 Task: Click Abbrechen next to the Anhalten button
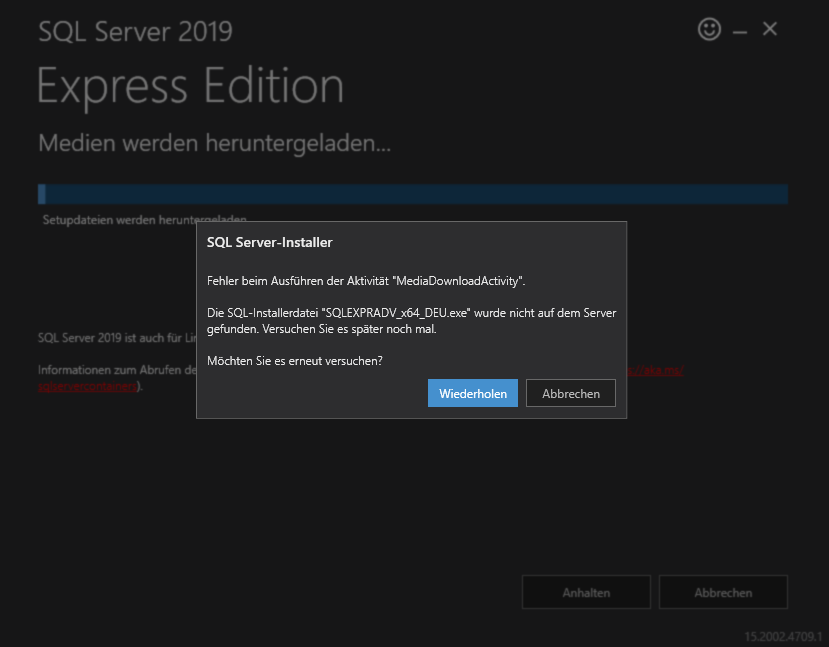(723, 593)
